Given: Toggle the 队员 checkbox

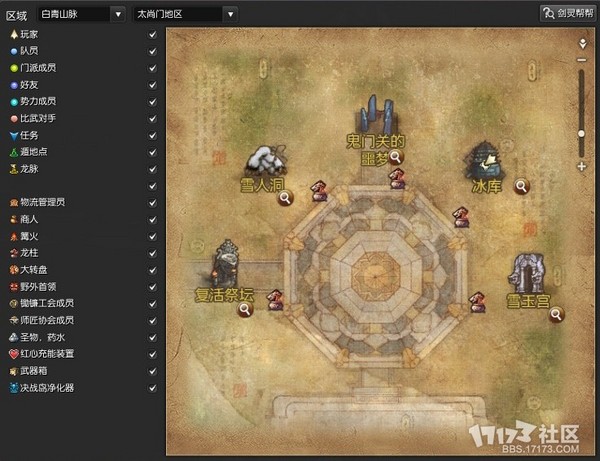Looking at the screenshot, I should click(152, 51).
